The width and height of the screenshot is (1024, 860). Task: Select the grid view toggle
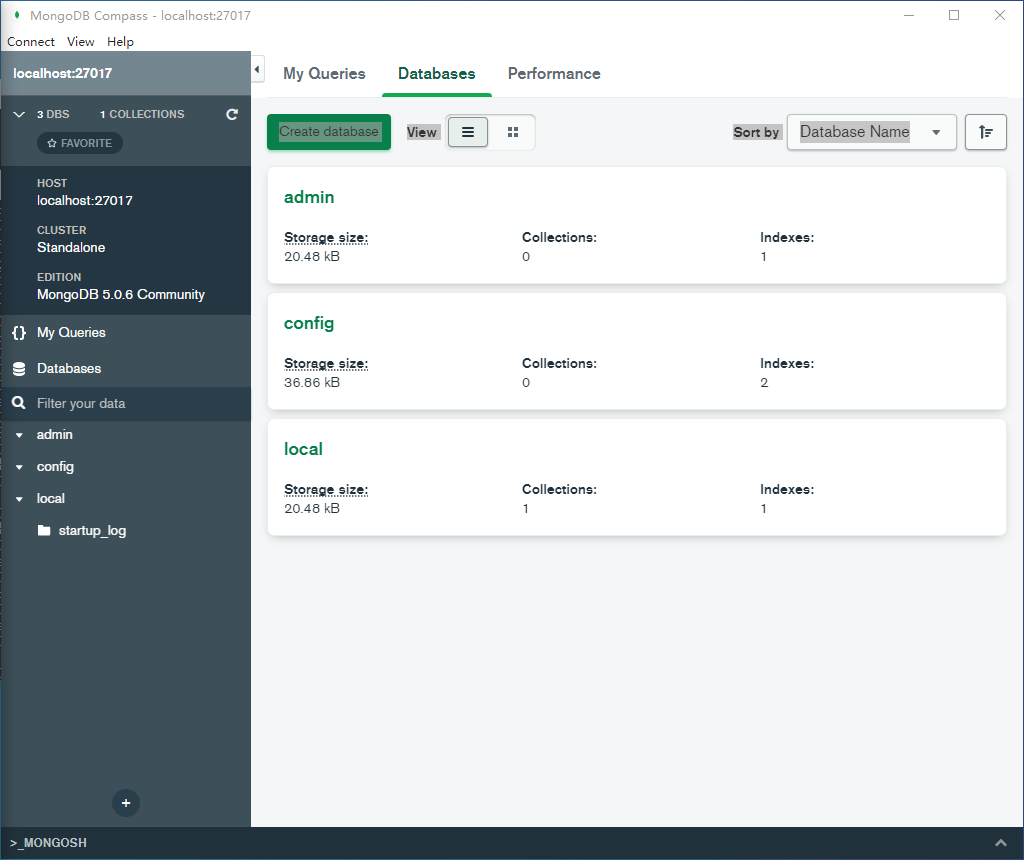513,132
